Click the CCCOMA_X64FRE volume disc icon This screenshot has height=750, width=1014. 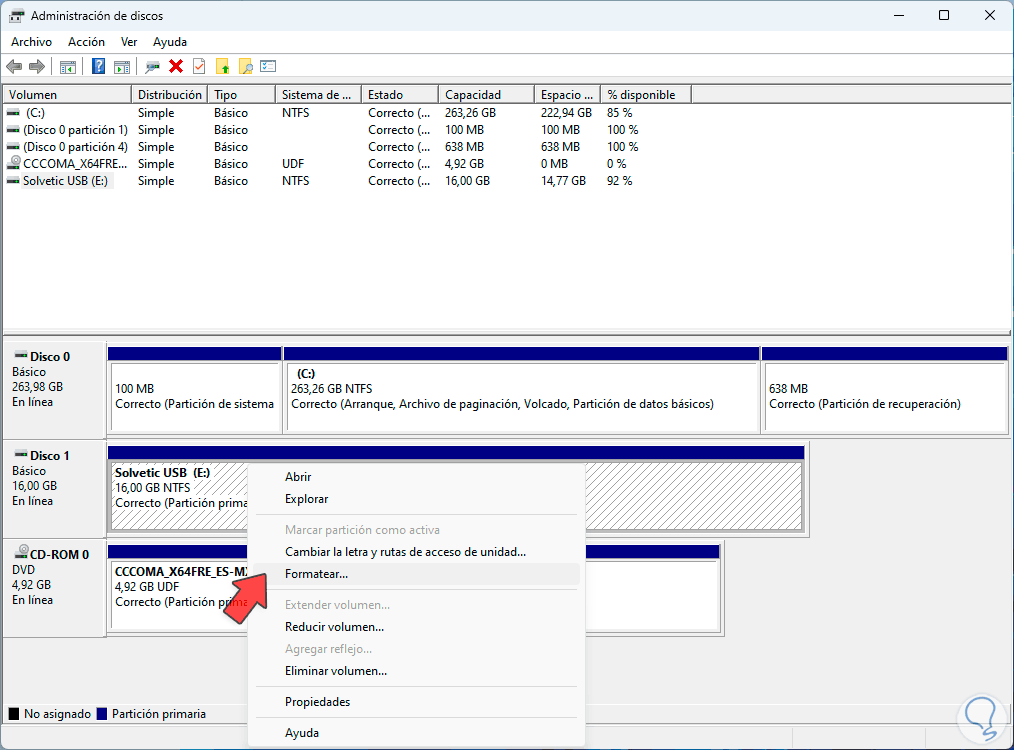14,163
